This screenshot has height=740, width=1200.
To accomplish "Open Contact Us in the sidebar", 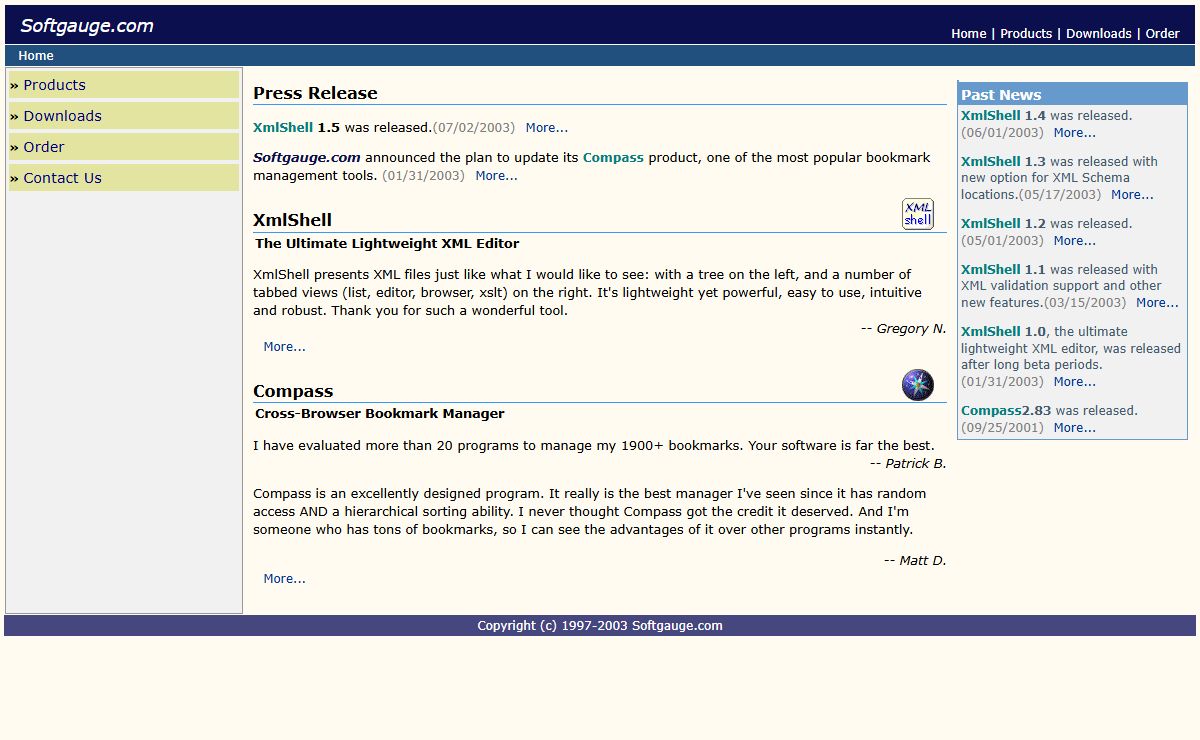I will [x=62, y=178].
